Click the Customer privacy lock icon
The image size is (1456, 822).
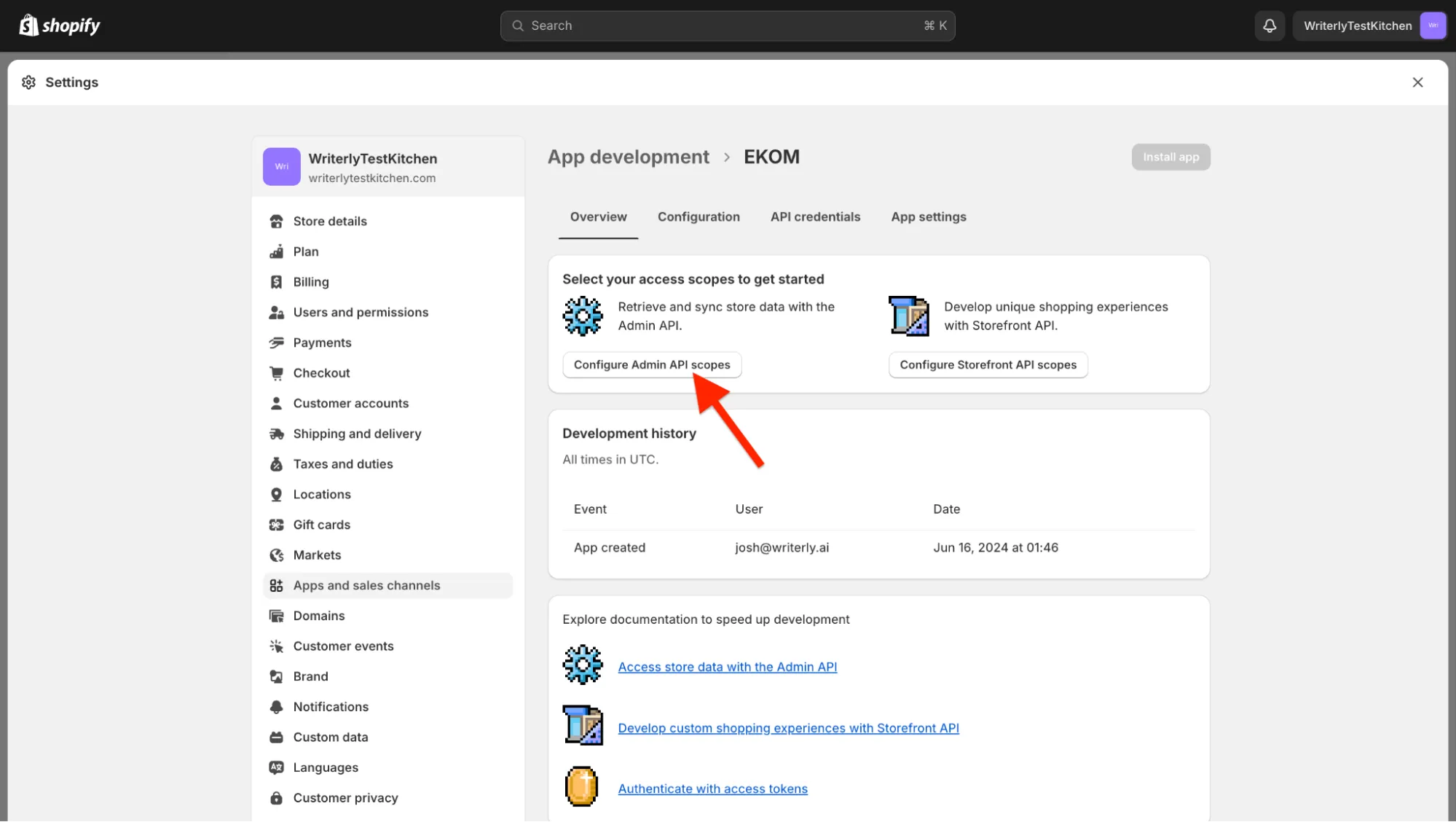(276, 799)
